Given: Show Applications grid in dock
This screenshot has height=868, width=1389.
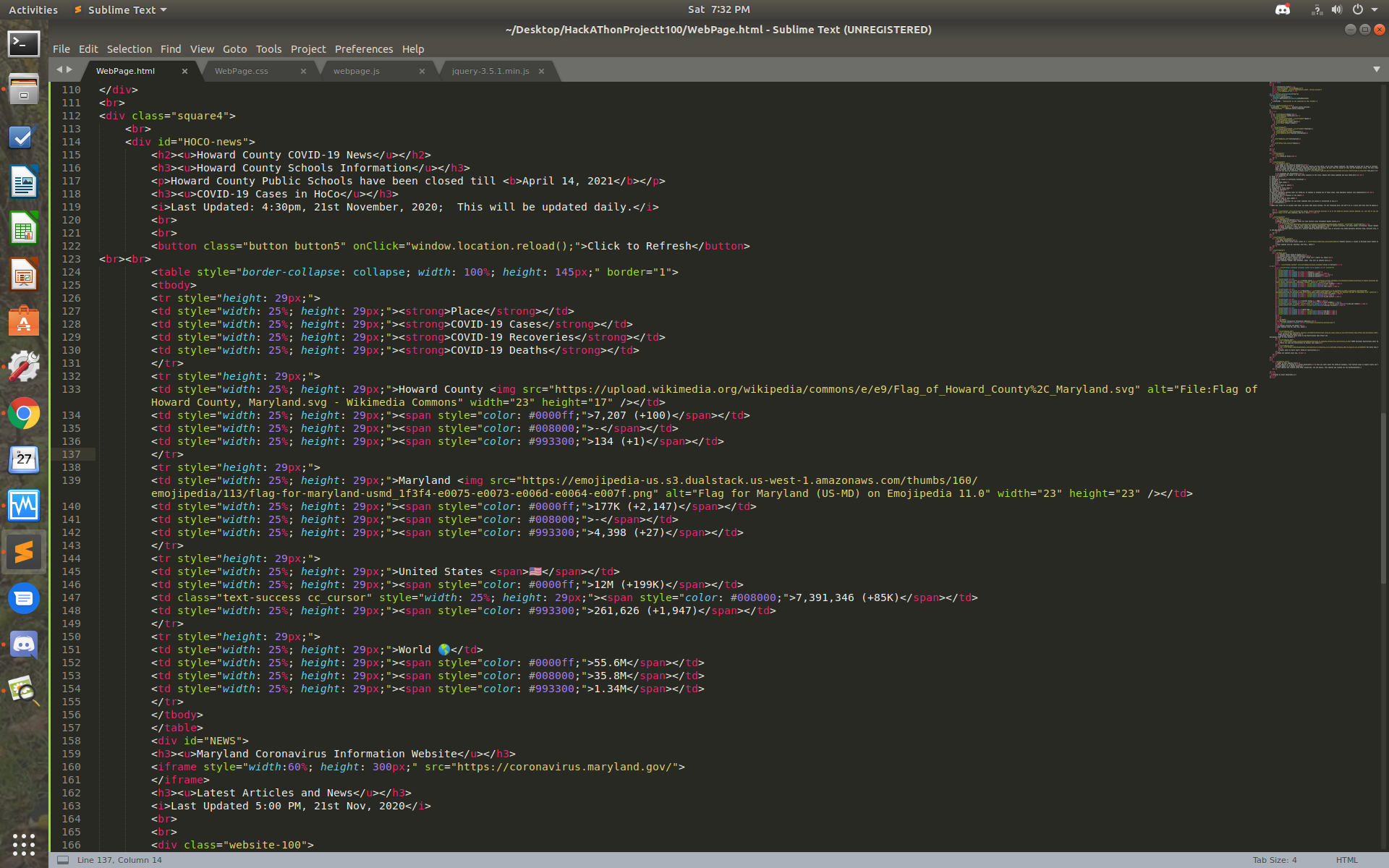Looking at the screenshot, I should tap(24, 844).
